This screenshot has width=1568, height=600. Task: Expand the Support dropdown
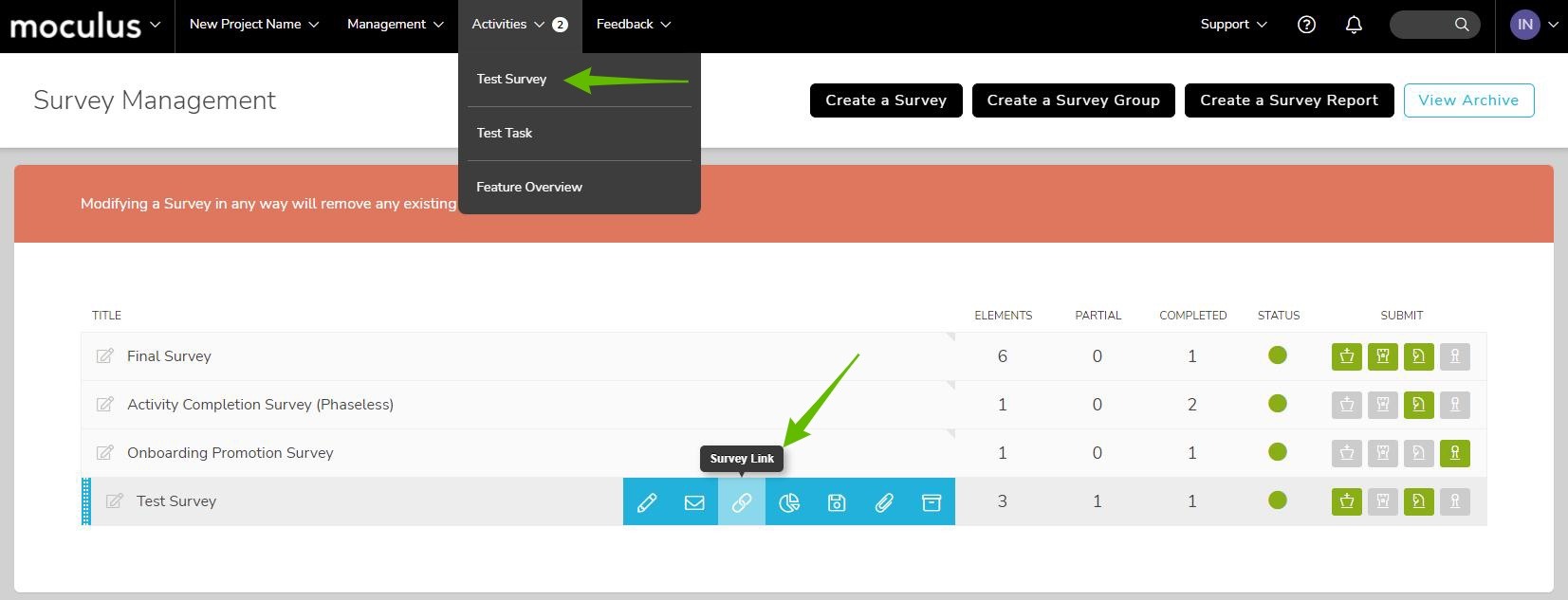[x=1233, y=25]
